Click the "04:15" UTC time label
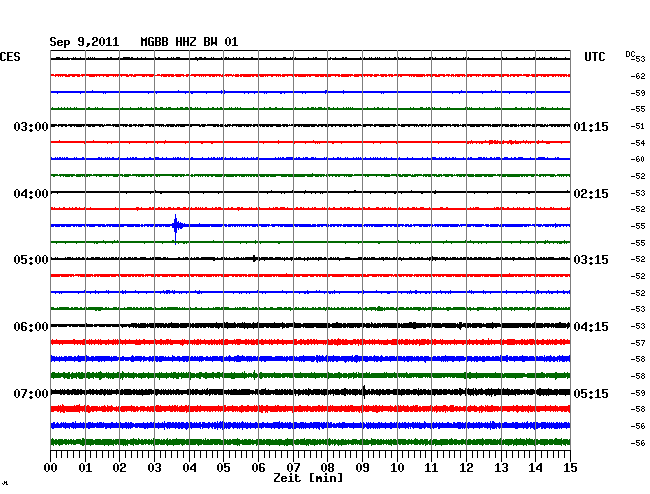Image resolution: width=650 pixels, height=494 pixels. [591, 327]
